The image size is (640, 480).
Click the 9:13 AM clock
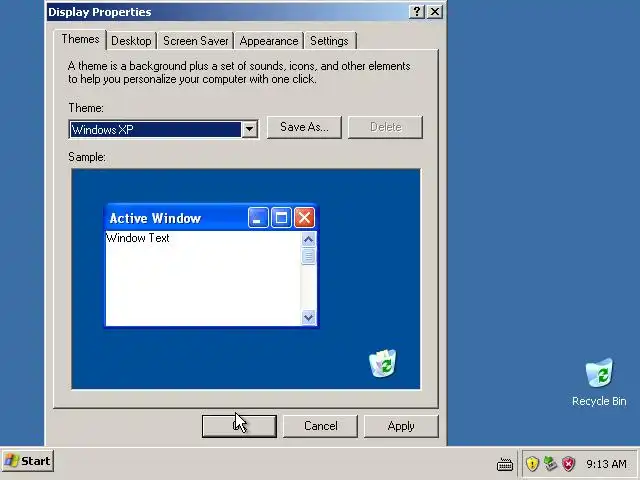click(606, 464)
